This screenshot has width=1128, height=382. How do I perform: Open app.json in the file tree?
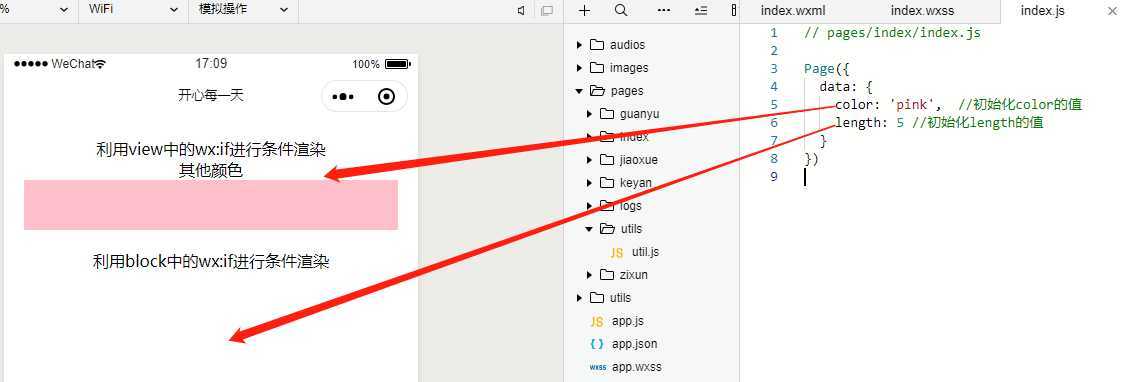634,344
